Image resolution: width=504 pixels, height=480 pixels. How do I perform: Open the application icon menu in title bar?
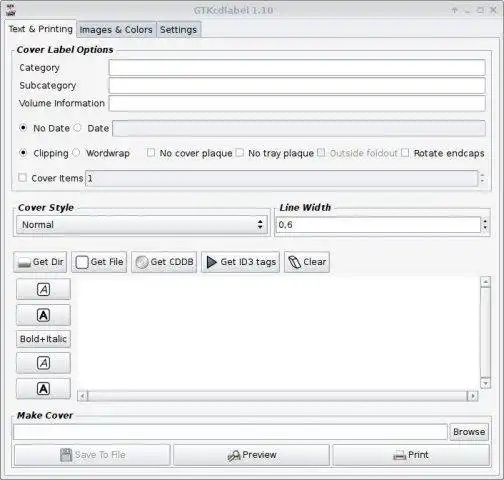point(11,10)
